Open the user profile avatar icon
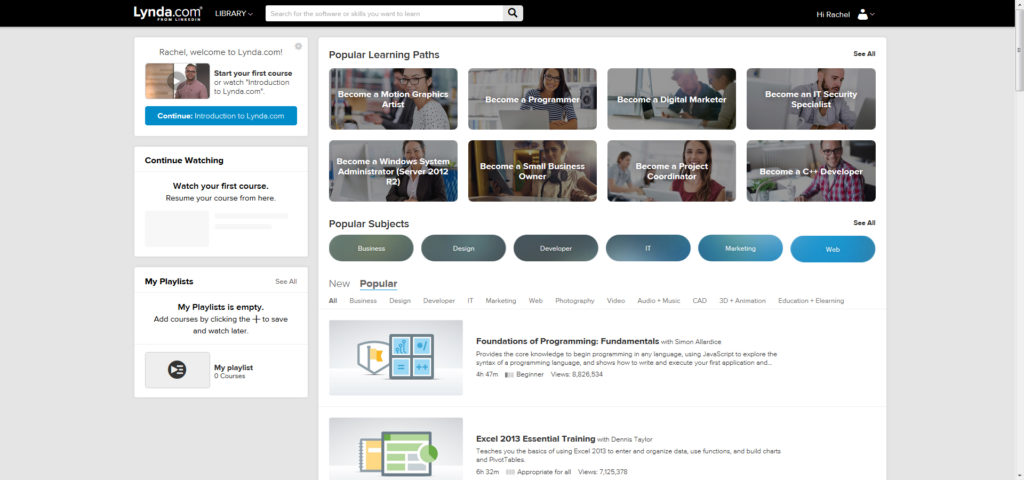 (863, 14)
